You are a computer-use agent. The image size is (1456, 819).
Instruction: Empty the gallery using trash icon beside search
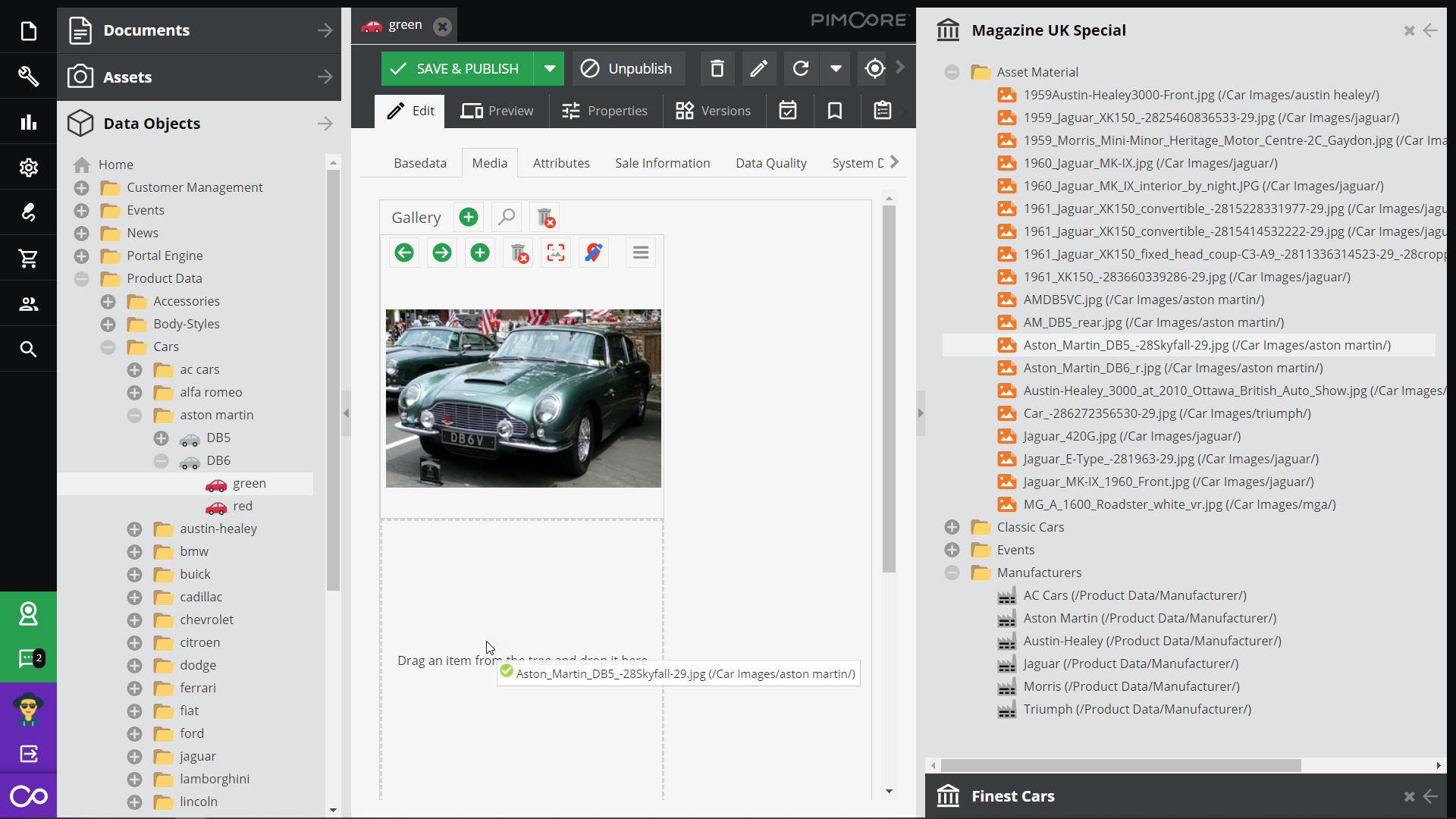pyautogui.click(x=545, y=218)
